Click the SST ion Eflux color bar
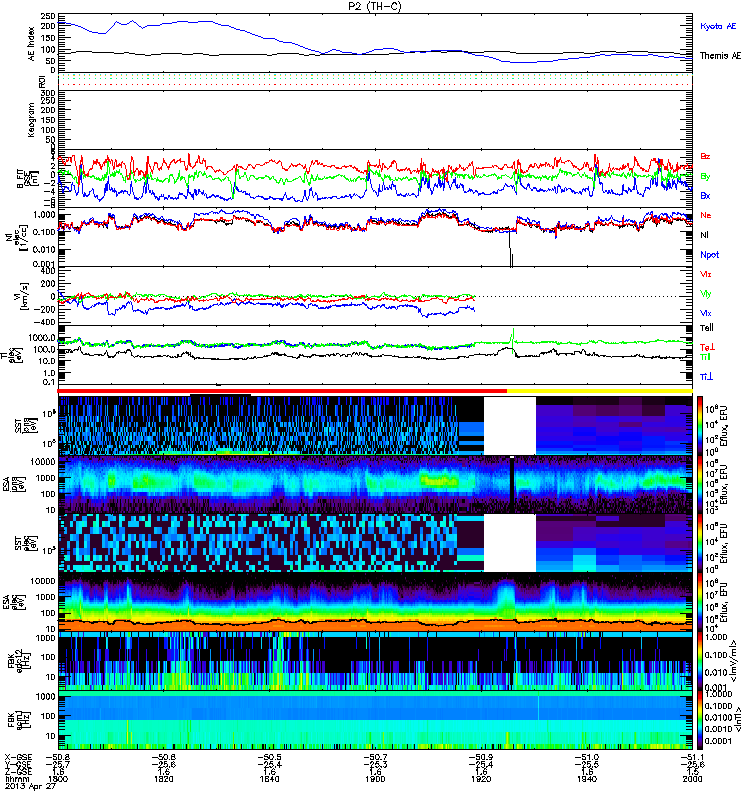 (x=700, y=426)
